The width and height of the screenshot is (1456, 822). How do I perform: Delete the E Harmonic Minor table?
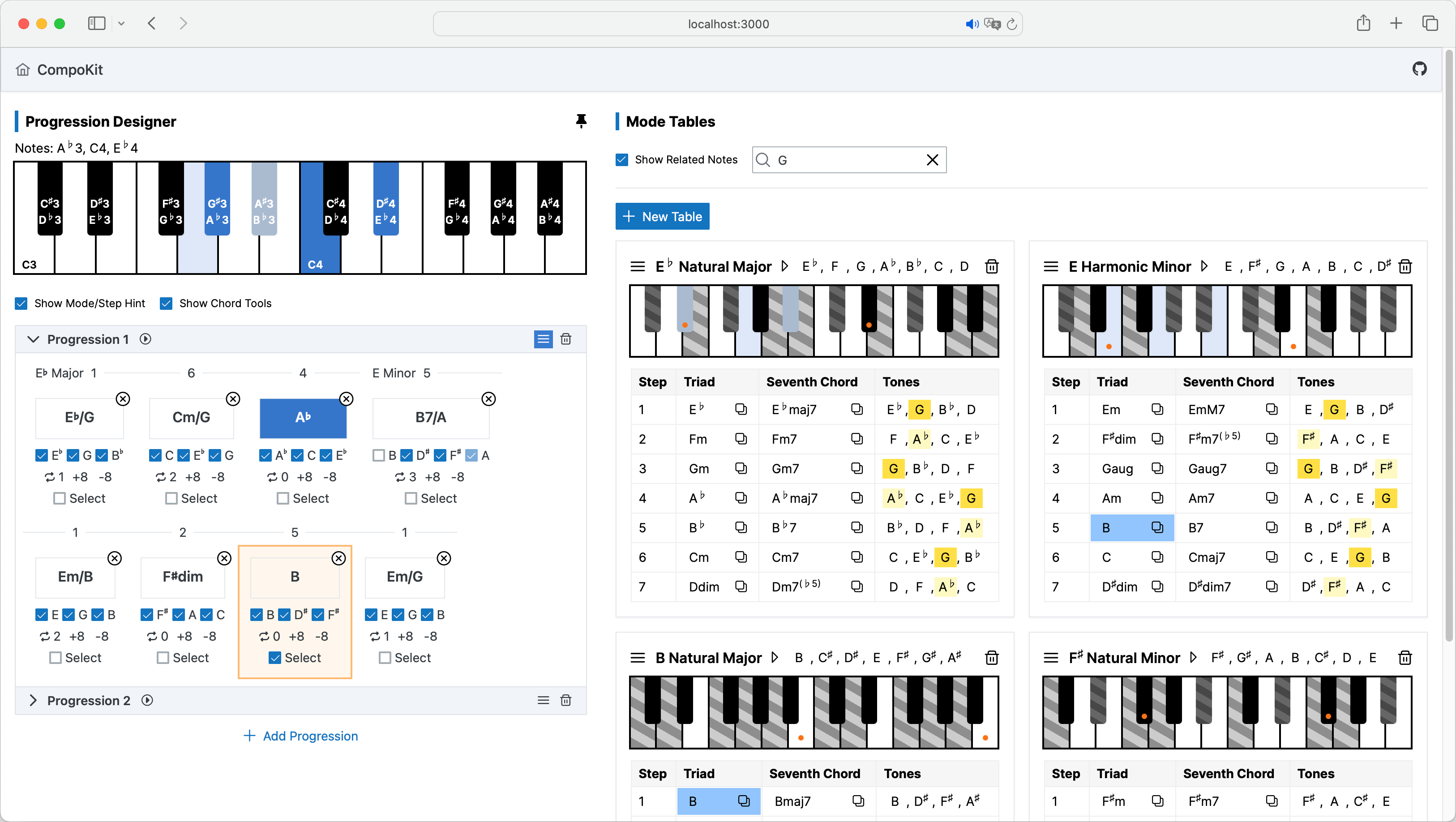coord(1405,266)
